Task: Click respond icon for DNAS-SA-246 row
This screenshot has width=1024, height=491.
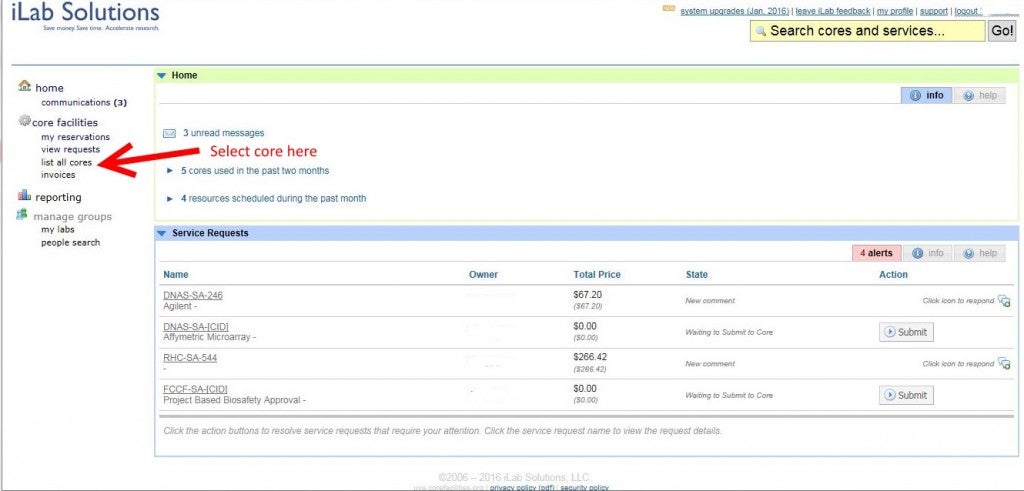Action: point(1004,300)
